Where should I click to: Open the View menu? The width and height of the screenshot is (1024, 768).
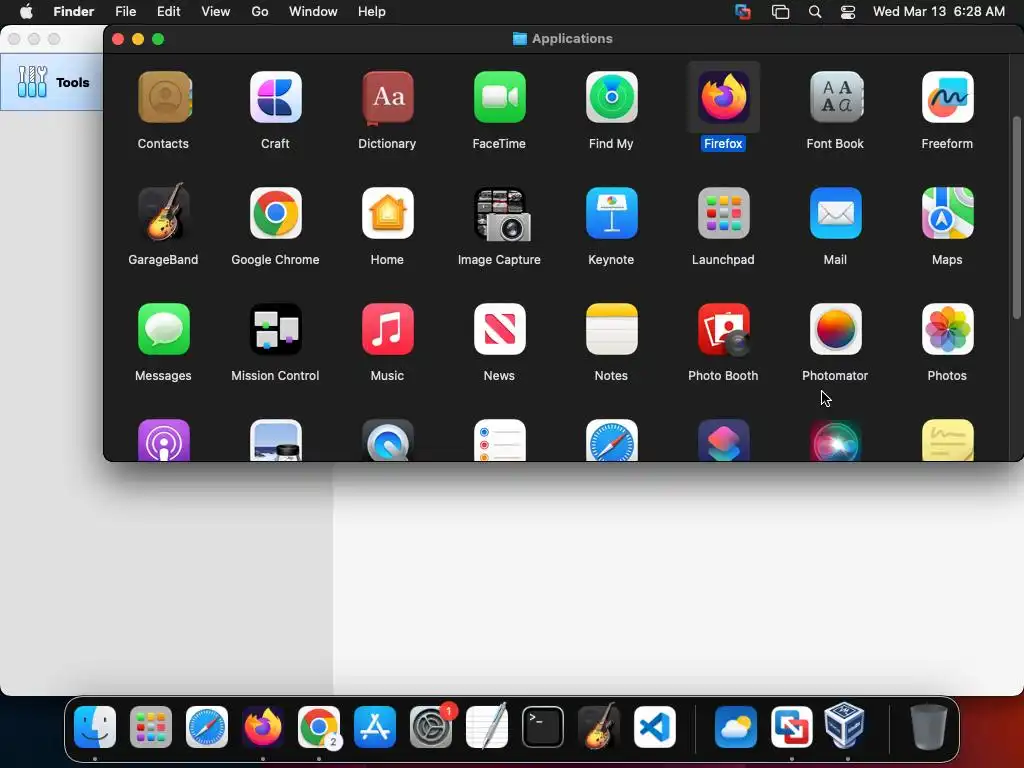(x=216, y=12)
